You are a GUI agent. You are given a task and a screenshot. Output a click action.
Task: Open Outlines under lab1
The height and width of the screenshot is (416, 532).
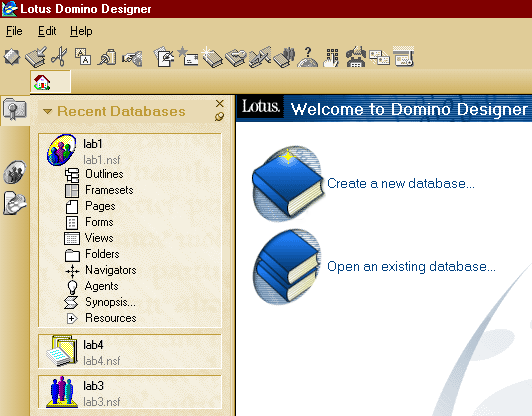click(104, 174)
